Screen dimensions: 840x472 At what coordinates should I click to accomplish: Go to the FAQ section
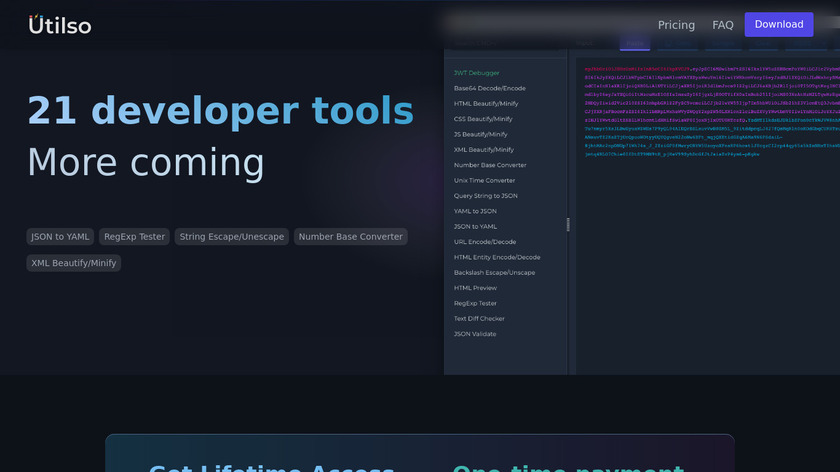click(x=723, y=25)
